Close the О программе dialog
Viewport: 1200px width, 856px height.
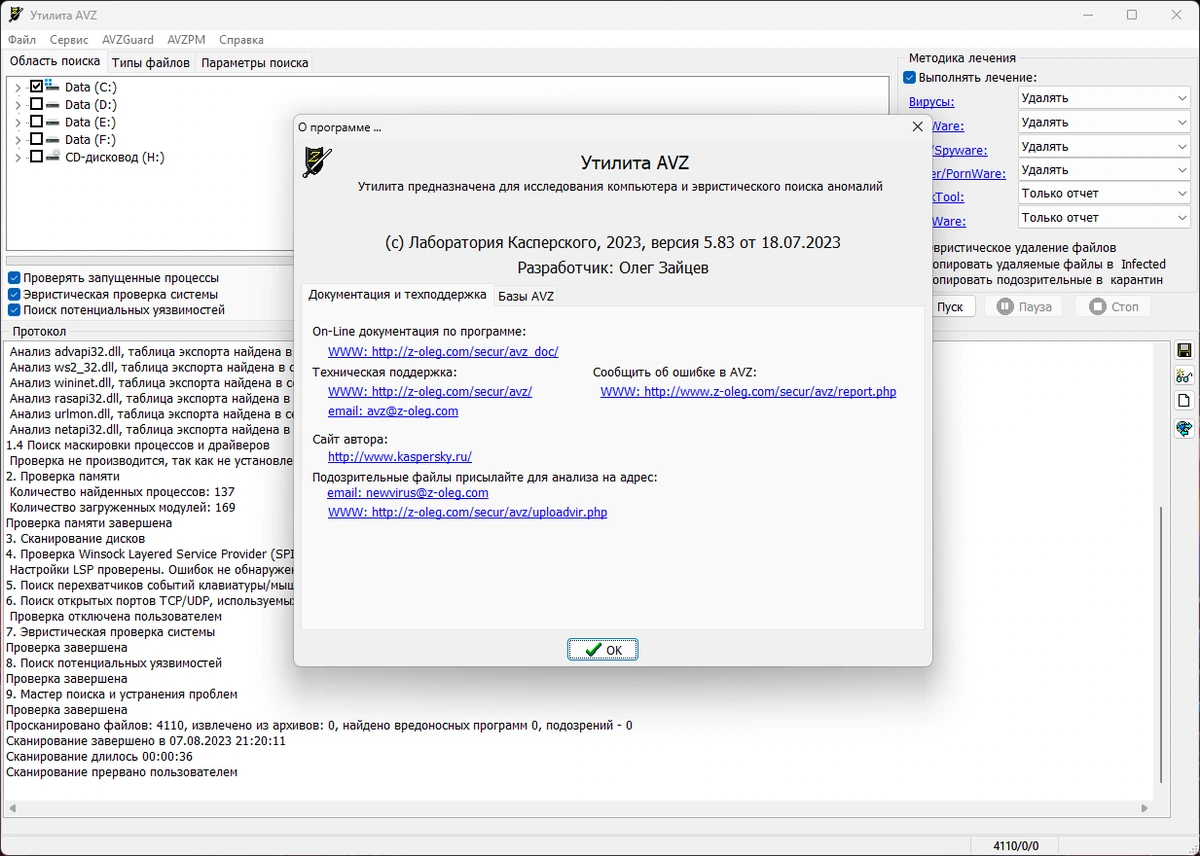click(x=918, y=127)
